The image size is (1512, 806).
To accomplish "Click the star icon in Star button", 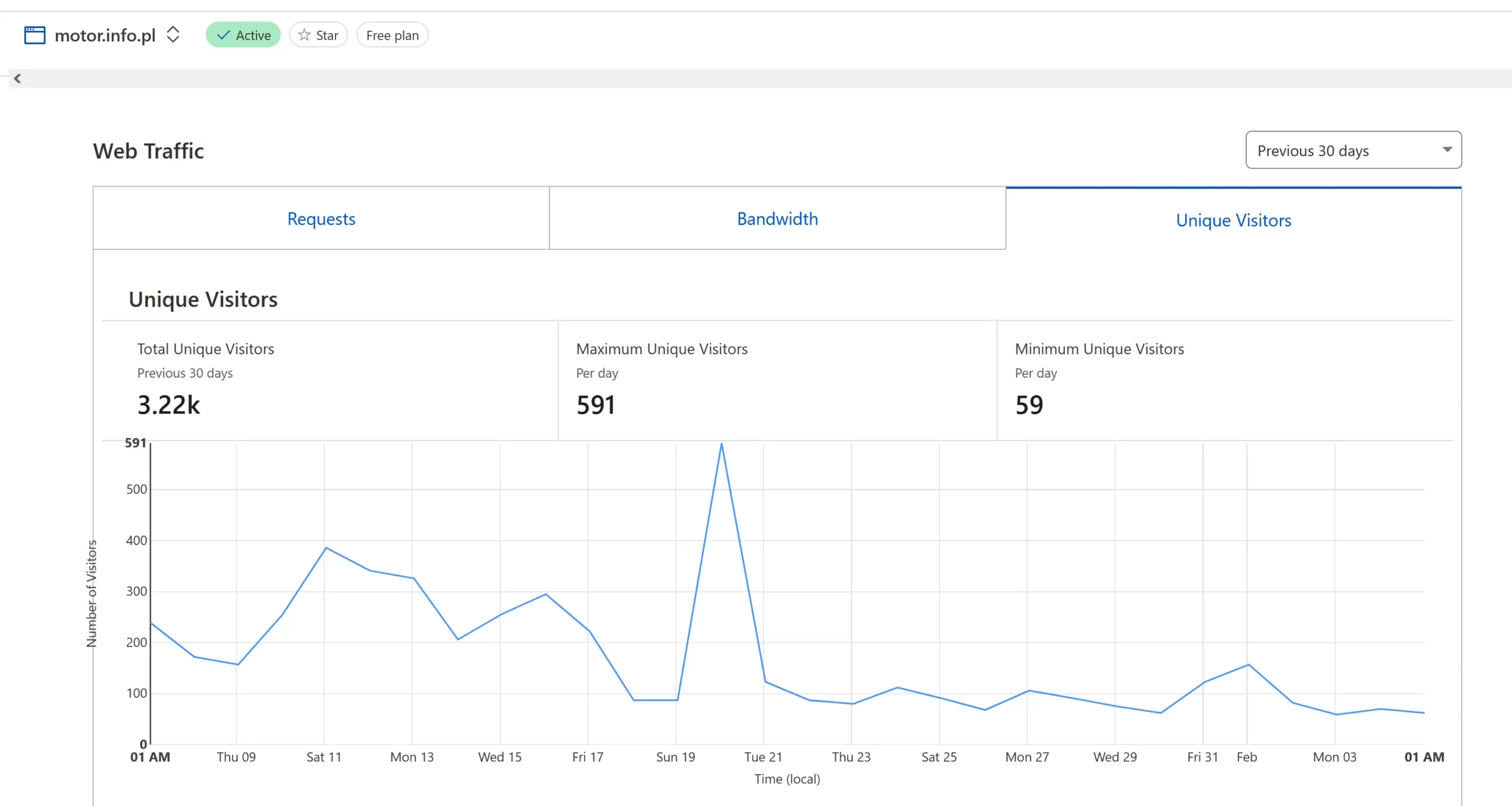I will click(x=304, y=35).
